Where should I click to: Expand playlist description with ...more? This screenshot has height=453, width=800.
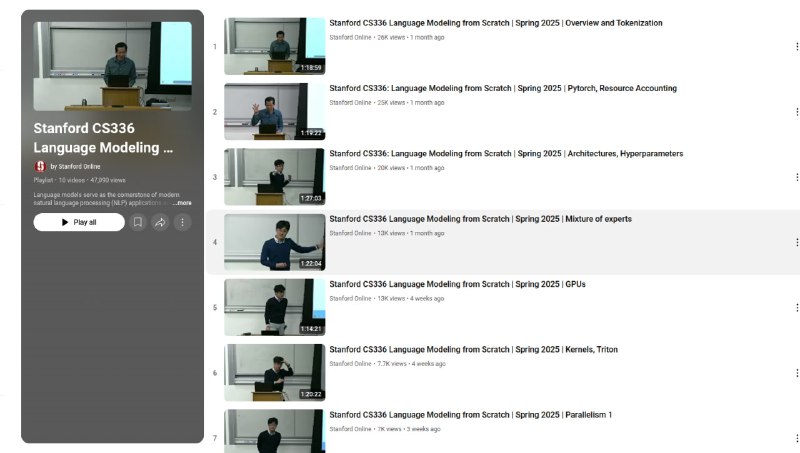coord(182,203)
